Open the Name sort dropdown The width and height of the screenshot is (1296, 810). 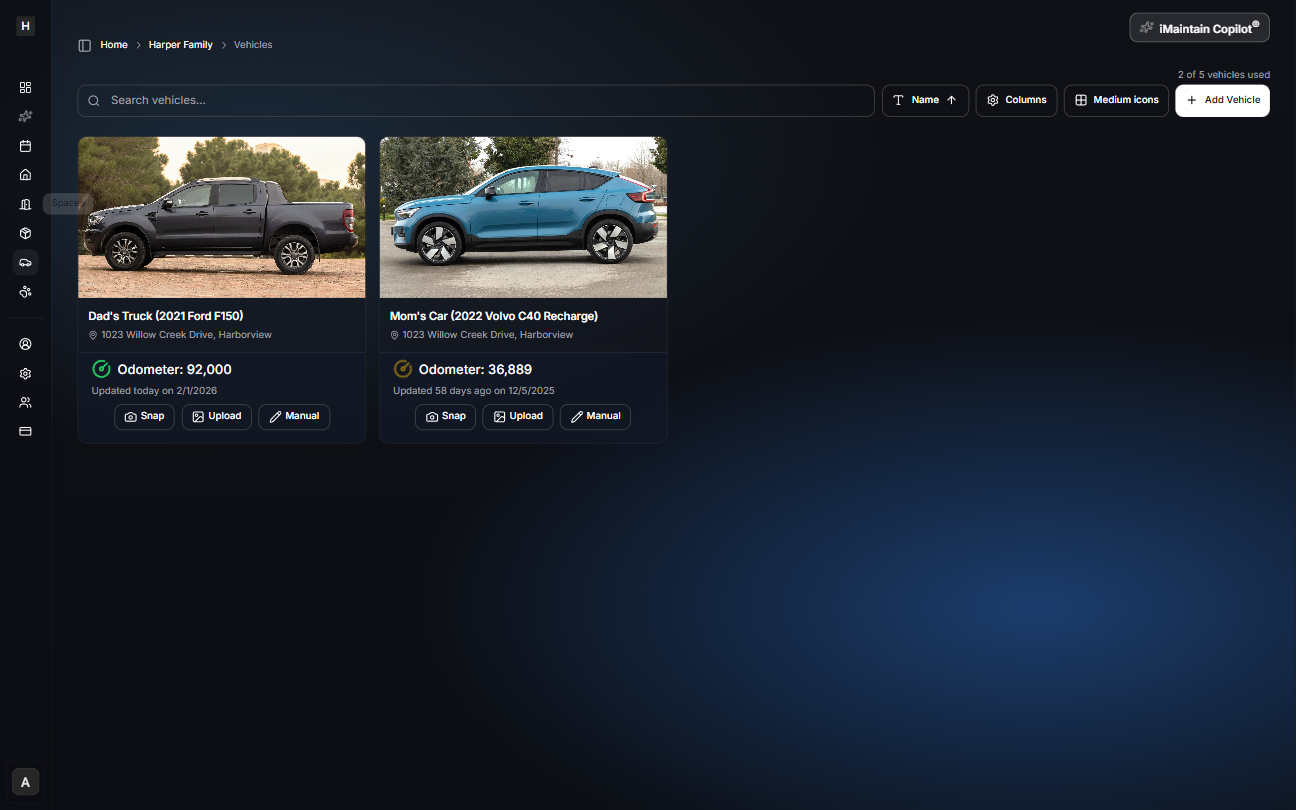click(x=925, y=100)
